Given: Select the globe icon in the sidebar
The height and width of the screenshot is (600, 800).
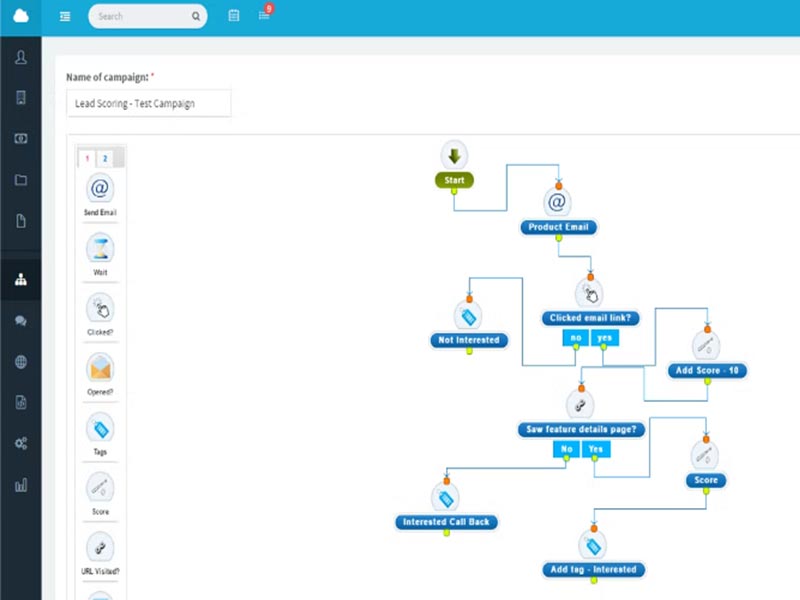Looking at the screenshot, I should (x=21, y=361).
